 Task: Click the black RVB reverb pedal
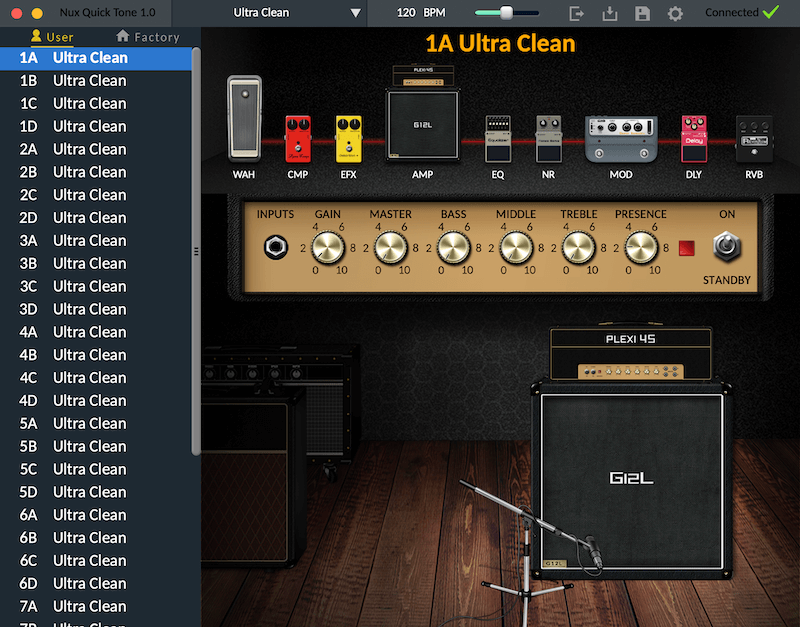(x=753, y=139)
